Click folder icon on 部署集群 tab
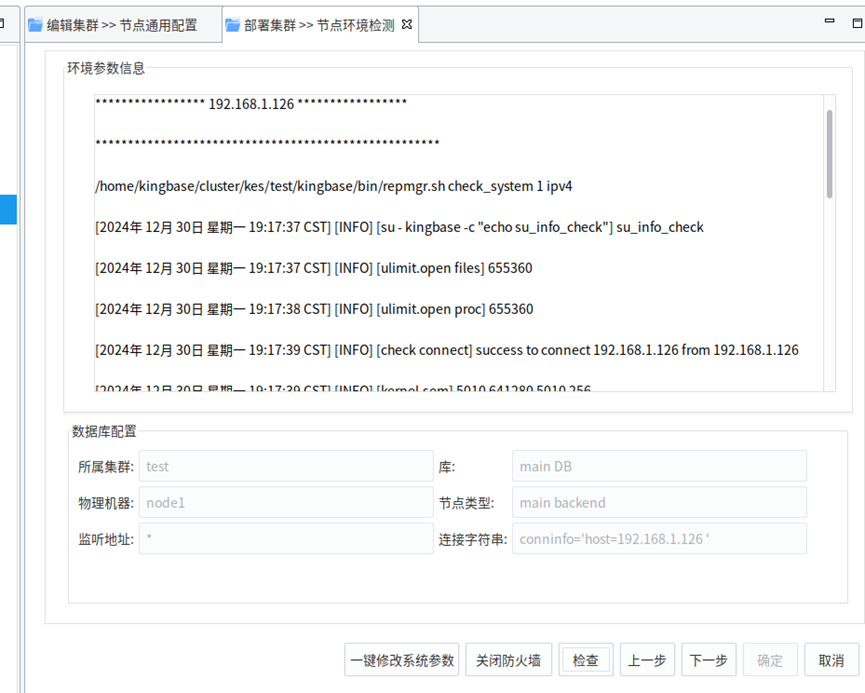This screenshot has height=693, width=865. pyautogui.click(x=232, y=25)
